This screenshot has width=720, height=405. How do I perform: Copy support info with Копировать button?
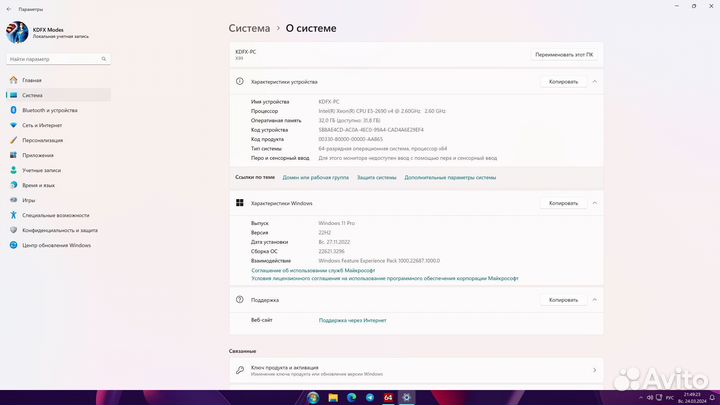coord(563,300)
